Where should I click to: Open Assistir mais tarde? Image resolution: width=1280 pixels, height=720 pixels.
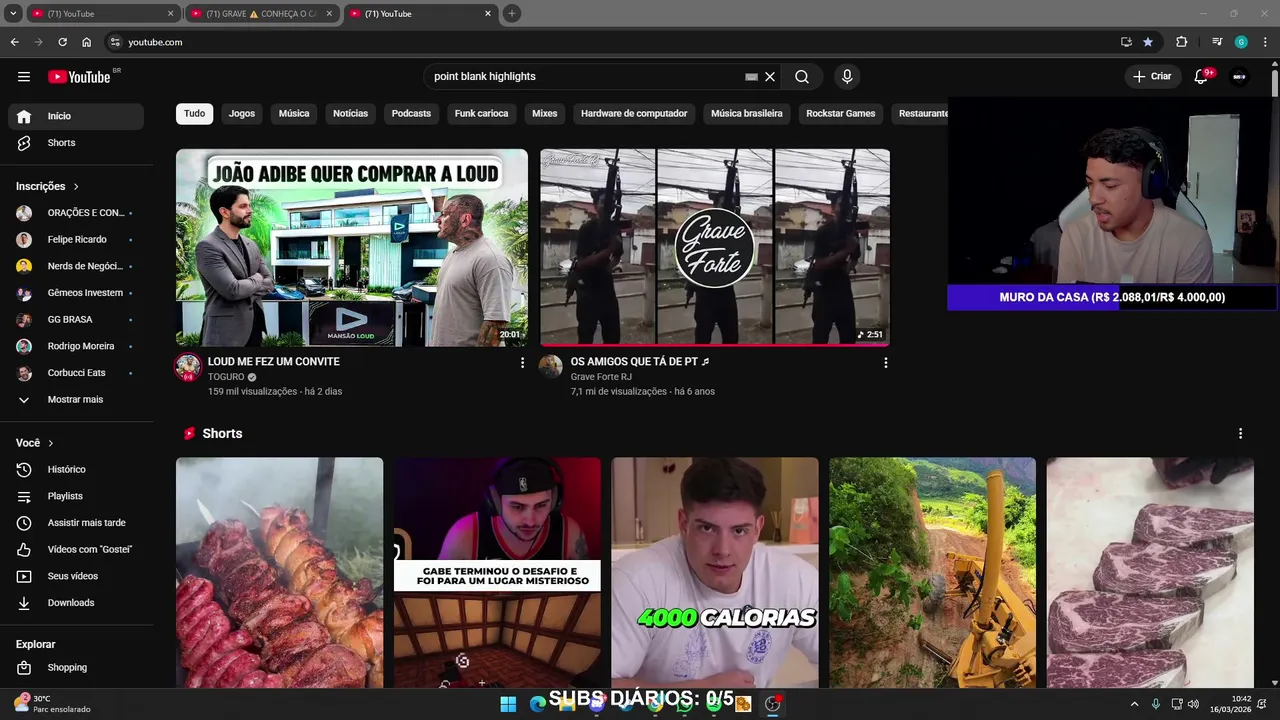pyautogui.click(x=76, y=523)
